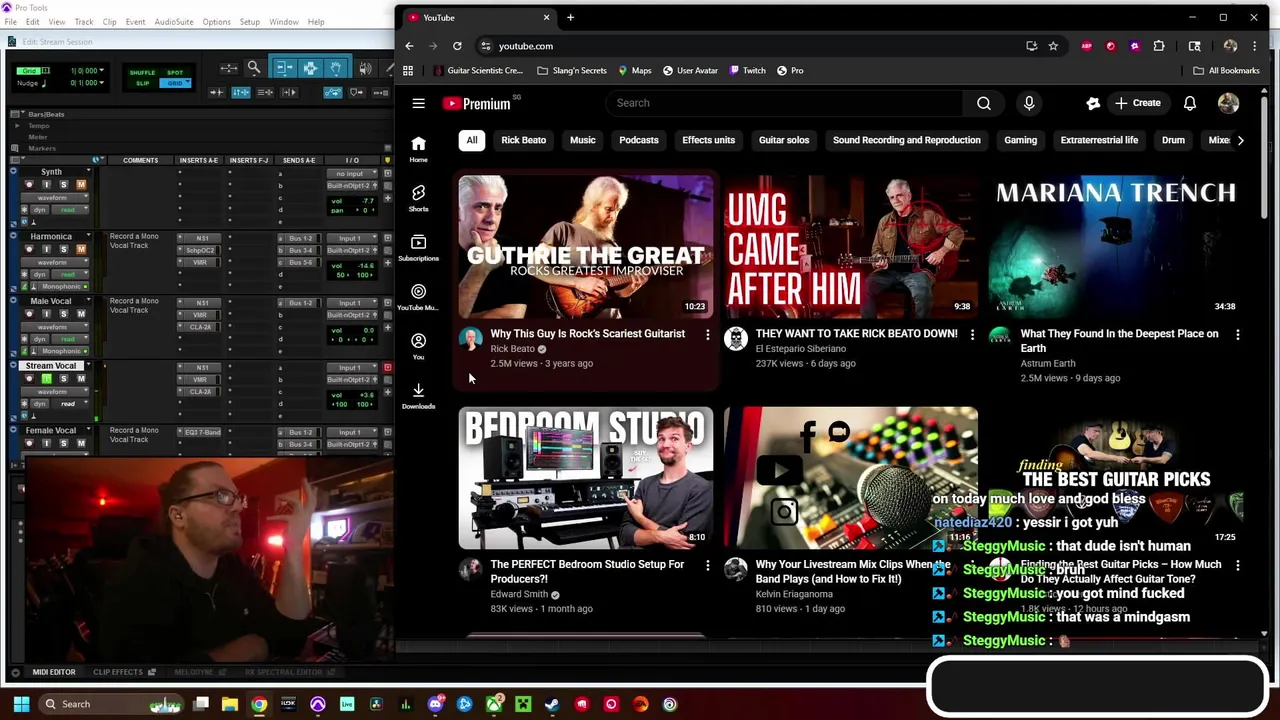Select the Scrubber speaker tool in Pro Tools

364,68
